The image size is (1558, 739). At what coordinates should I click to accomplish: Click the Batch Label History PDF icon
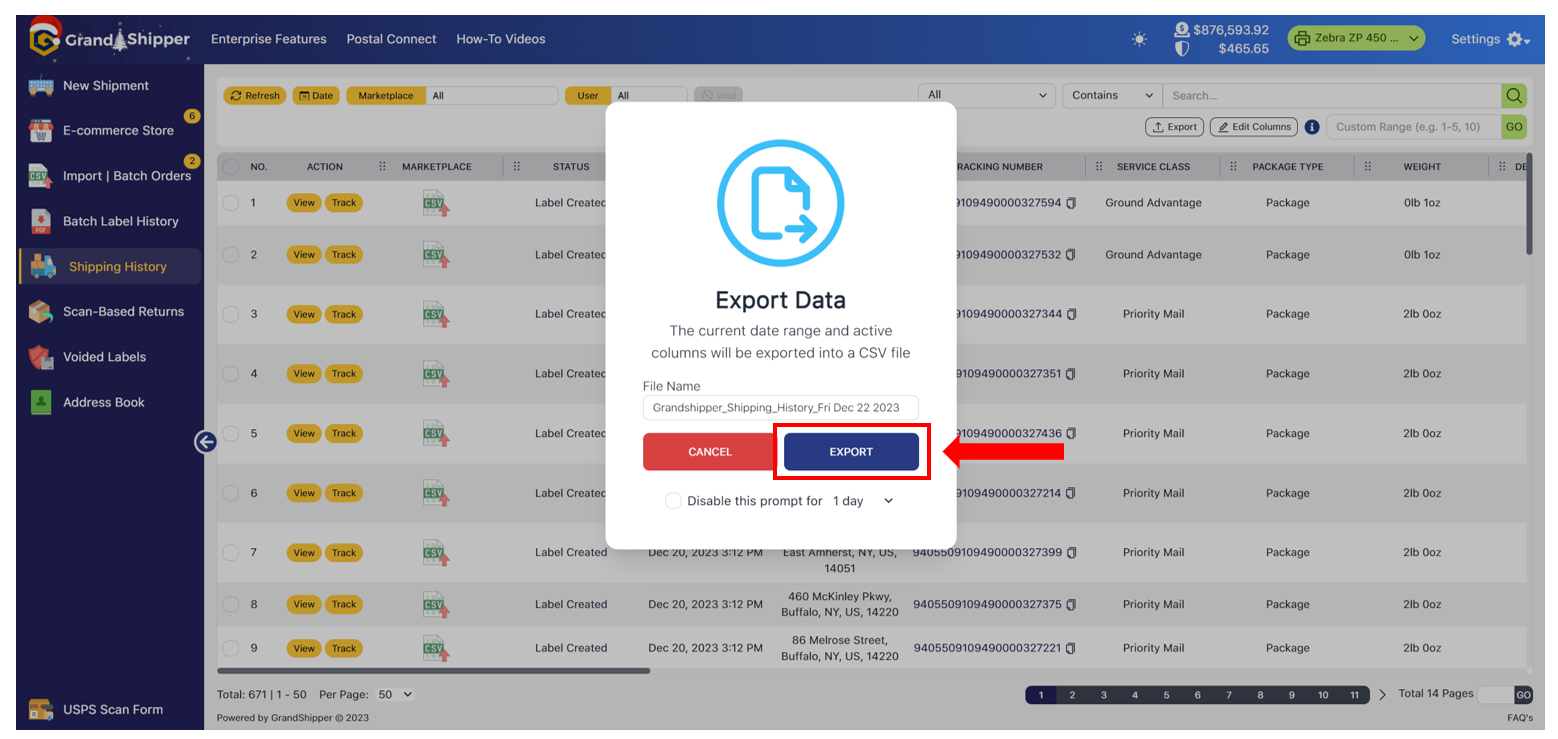pyautogui.click(x=41, y=221)
